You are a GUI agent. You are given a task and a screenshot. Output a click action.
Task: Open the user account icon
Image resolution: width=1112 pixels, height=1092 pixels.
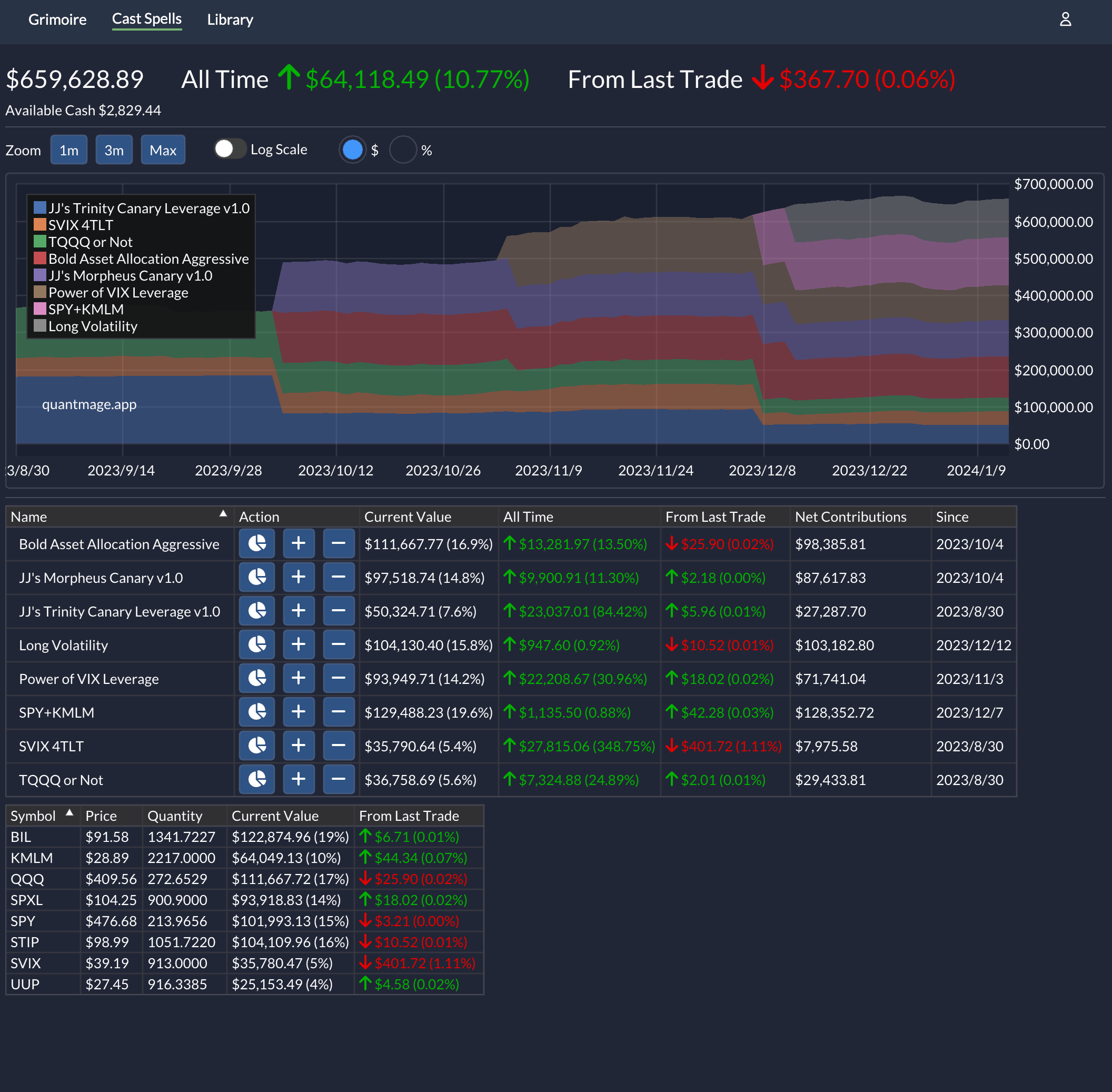(1065, 19)
